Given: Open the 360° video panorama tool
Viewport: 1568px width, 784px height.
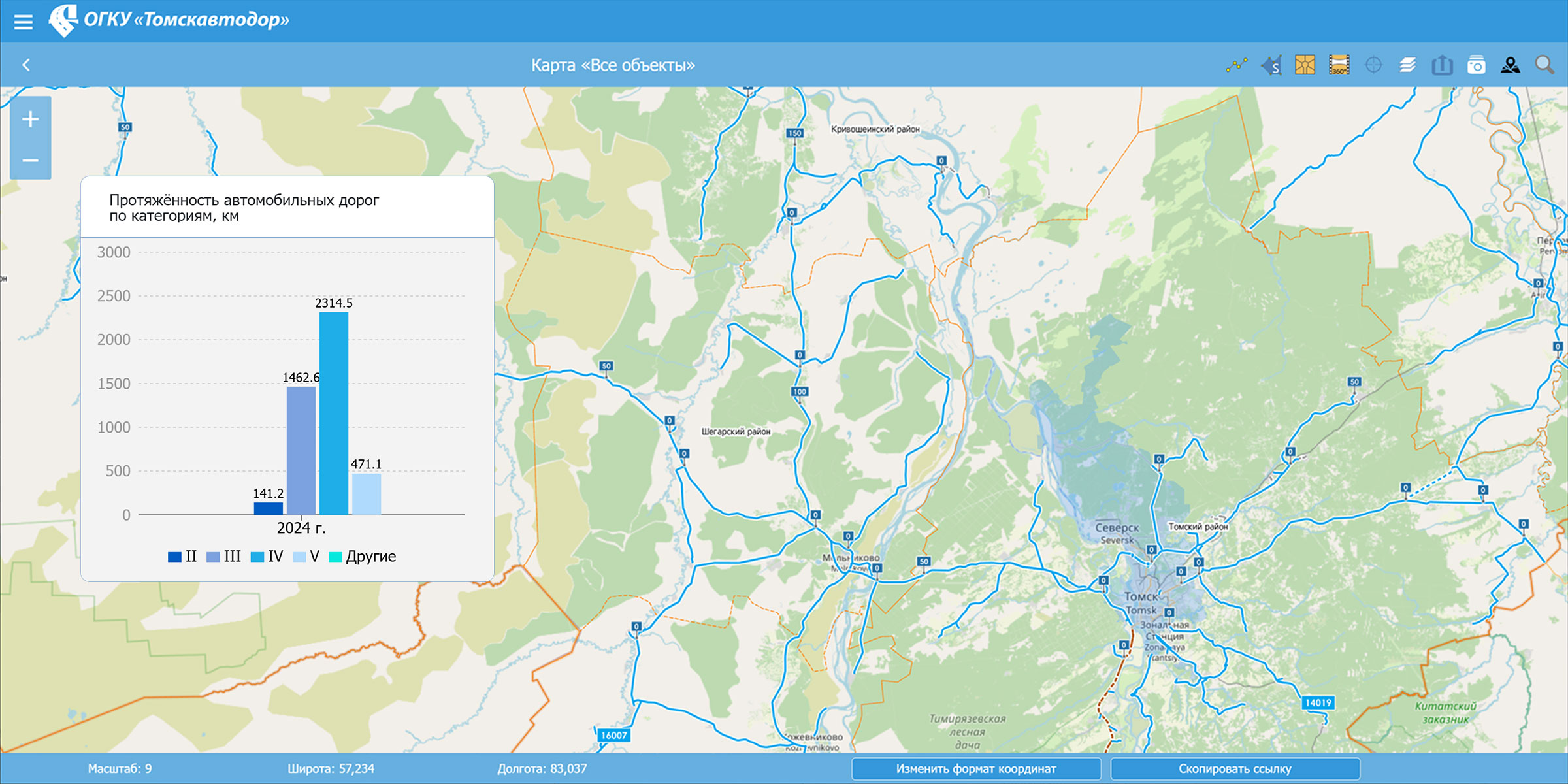Looking at the screenshot, I should (1339, 65).
